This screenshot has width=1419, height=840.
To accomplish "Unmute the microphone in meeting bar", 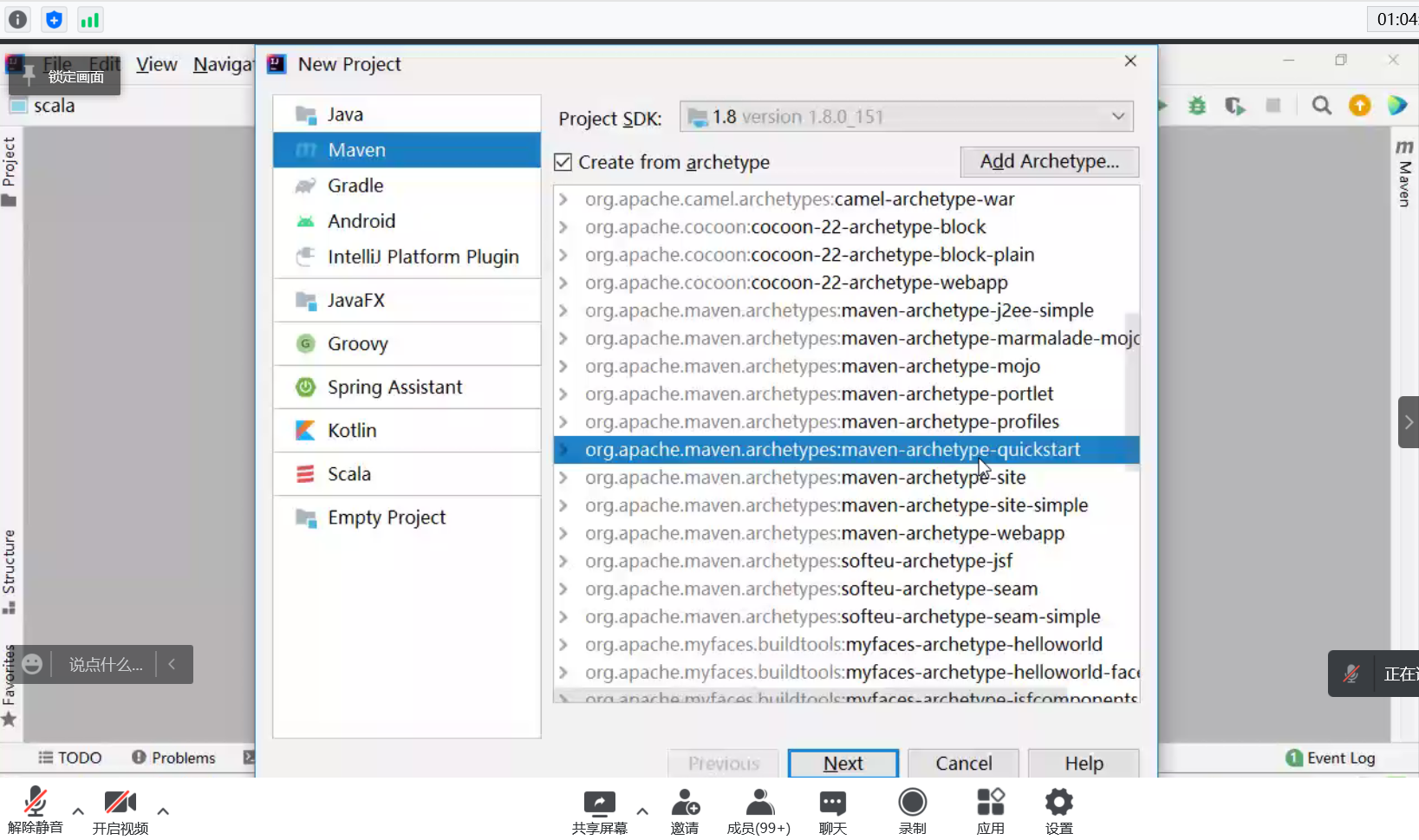I will point(36,811).
